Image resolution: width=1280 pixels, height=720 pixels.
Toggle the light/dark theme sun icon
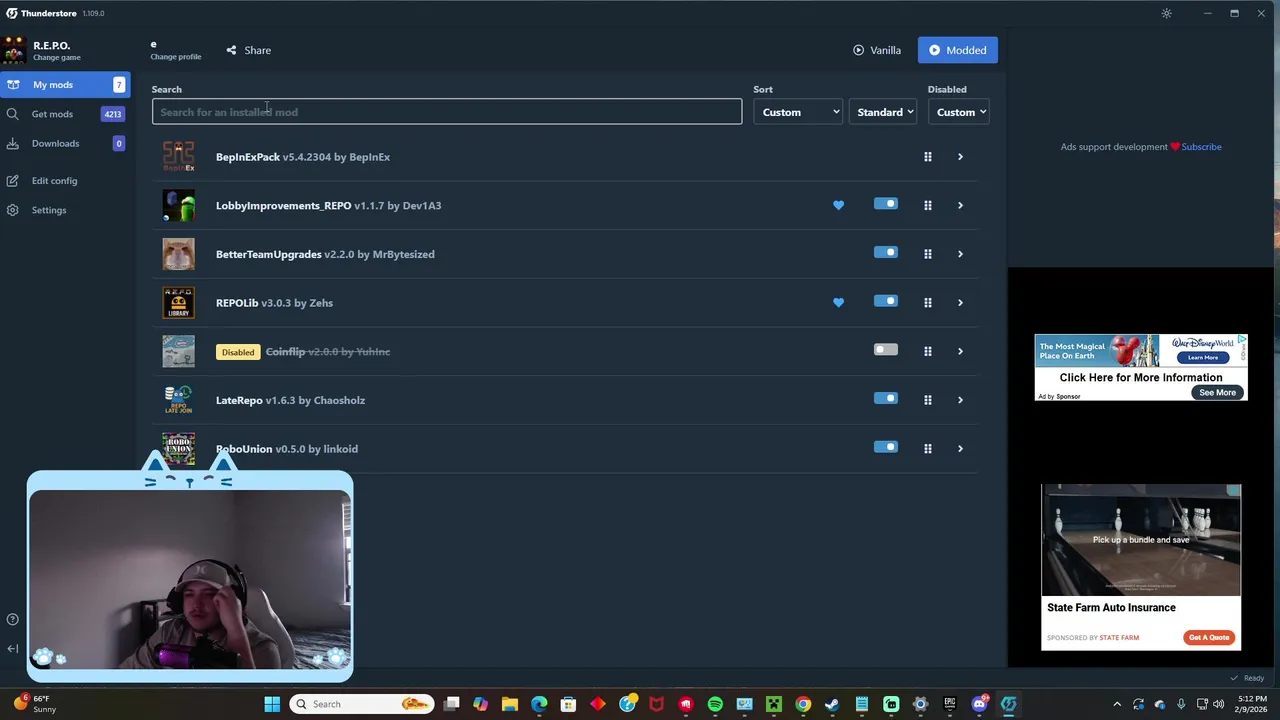1166,13
